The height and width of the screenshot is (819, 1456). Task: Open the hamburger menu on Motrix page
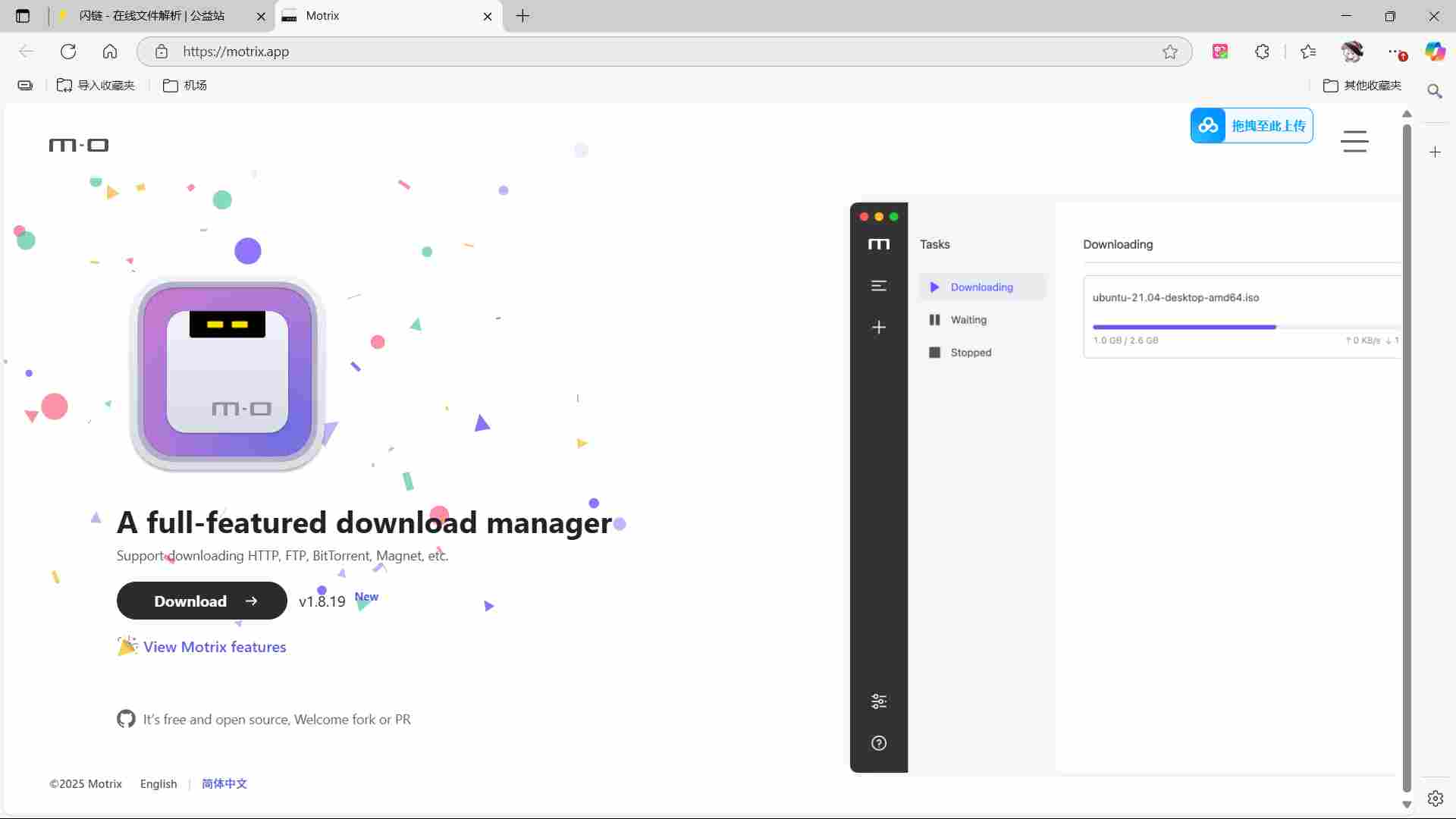[x=1354, y=142]
